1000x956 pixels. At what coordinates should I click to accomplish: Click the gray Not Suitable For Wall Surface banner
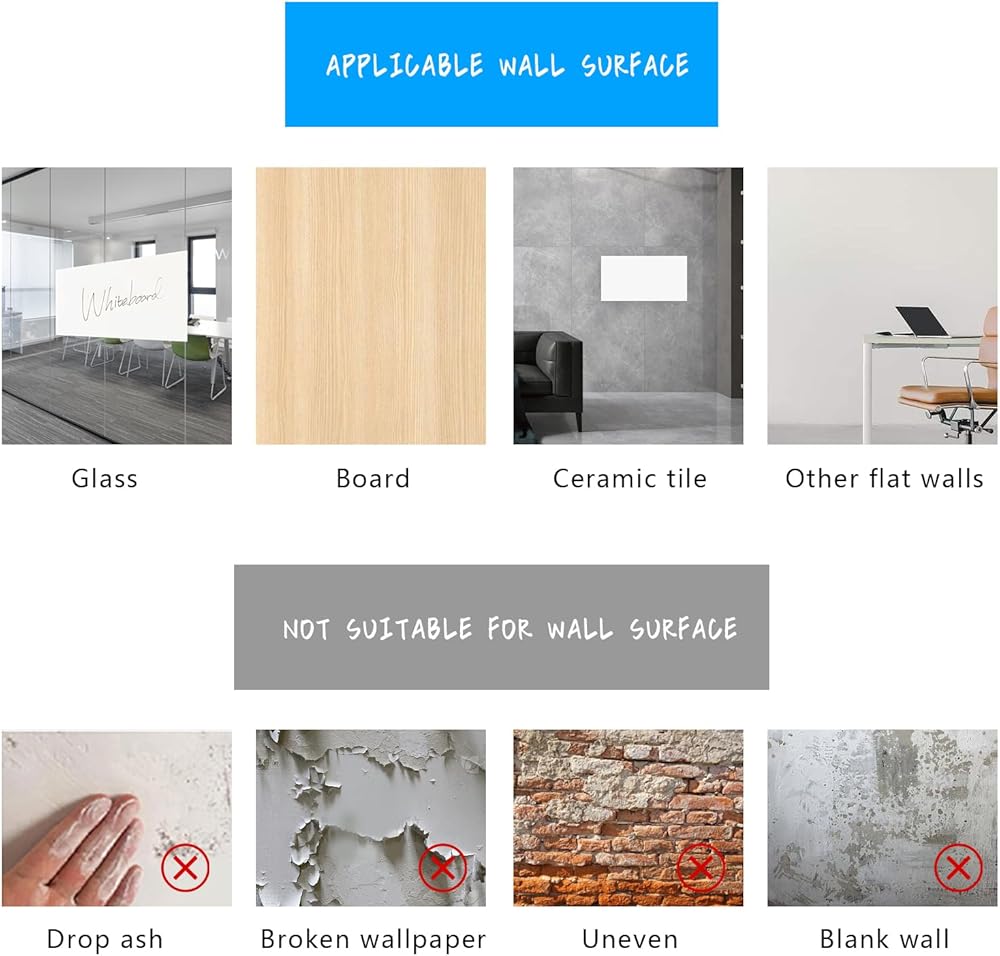coord(501,627)
